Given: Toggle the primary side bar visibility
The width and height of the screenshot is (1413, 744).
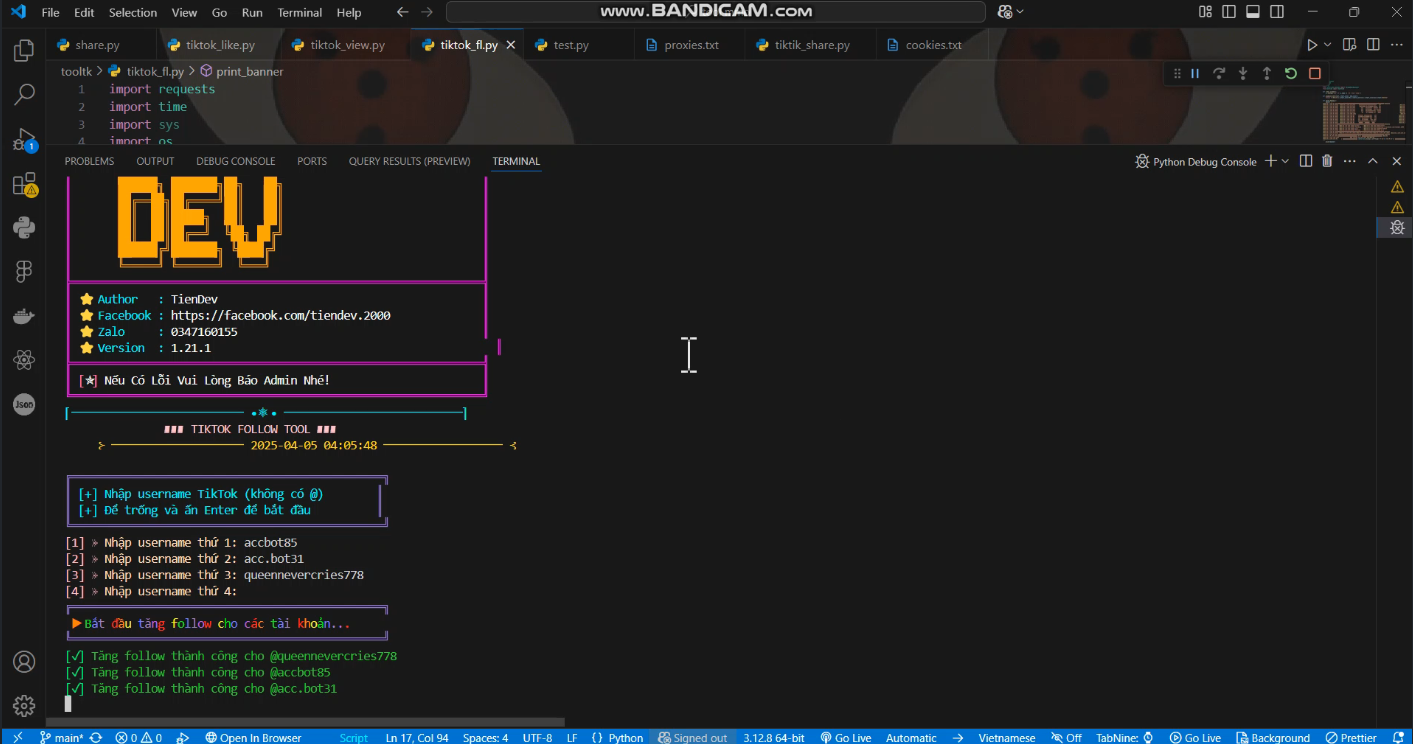Looking at the screenshot, I should (x=1229, y=12).
